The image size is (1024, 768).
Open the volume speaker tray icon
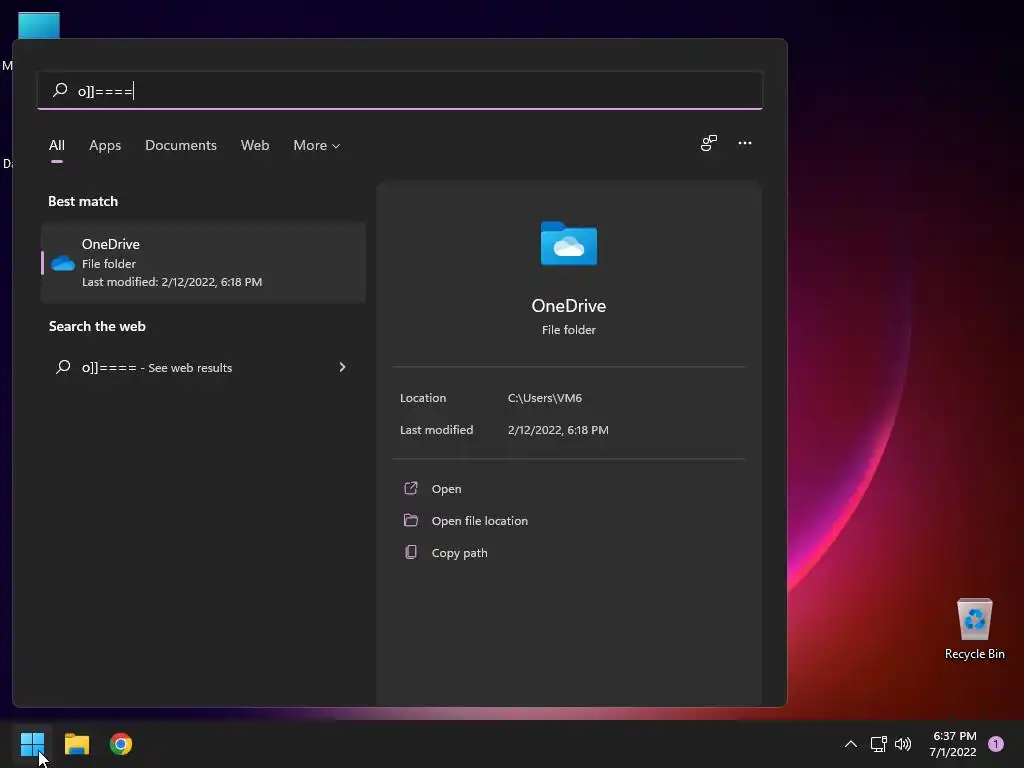903,744
